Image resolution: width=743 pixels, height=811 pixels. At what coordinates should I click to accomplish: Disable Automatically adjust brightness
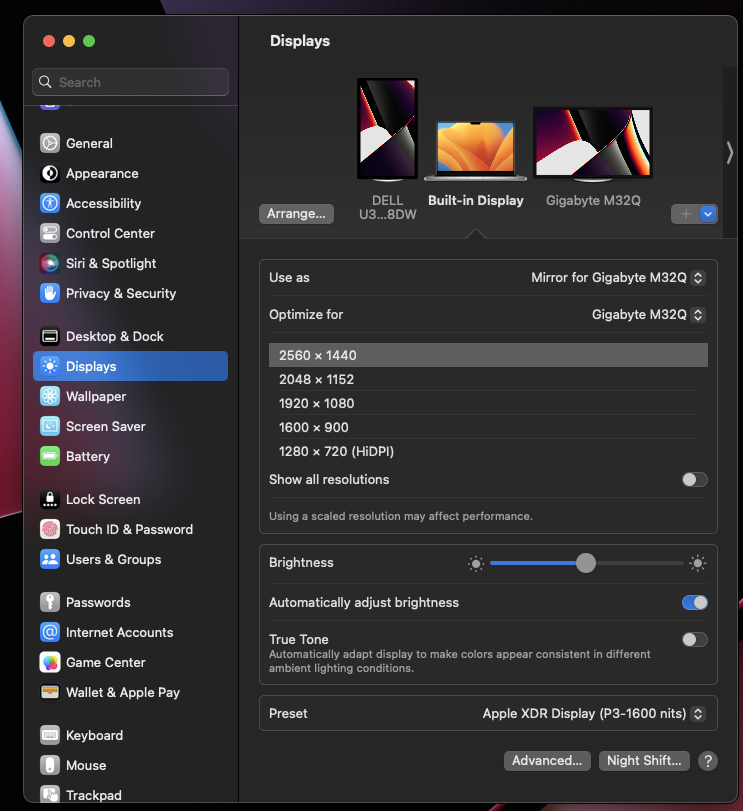pos(694,603)
